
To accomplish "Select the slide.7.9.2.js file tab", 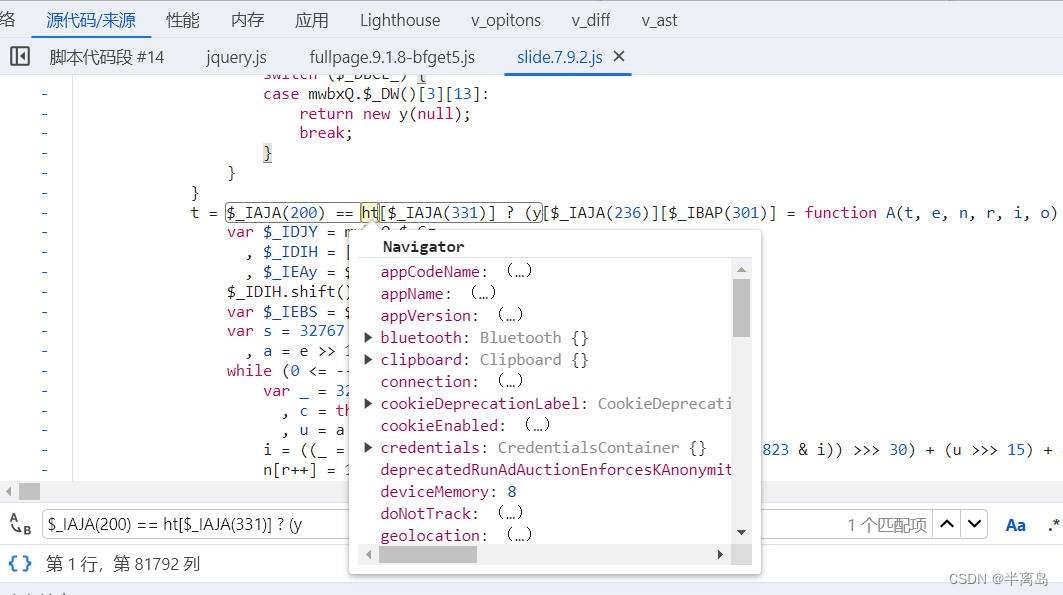I will click(x=559, y=57).
